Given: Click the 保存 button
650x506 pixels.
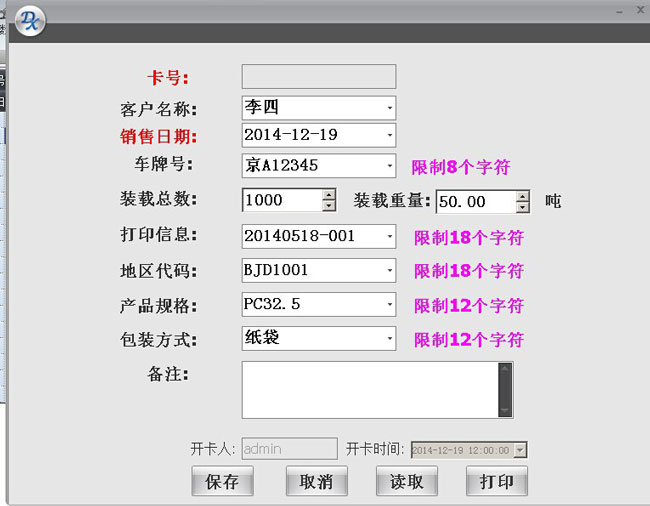Looking at the screenshot, I should 222,481.
